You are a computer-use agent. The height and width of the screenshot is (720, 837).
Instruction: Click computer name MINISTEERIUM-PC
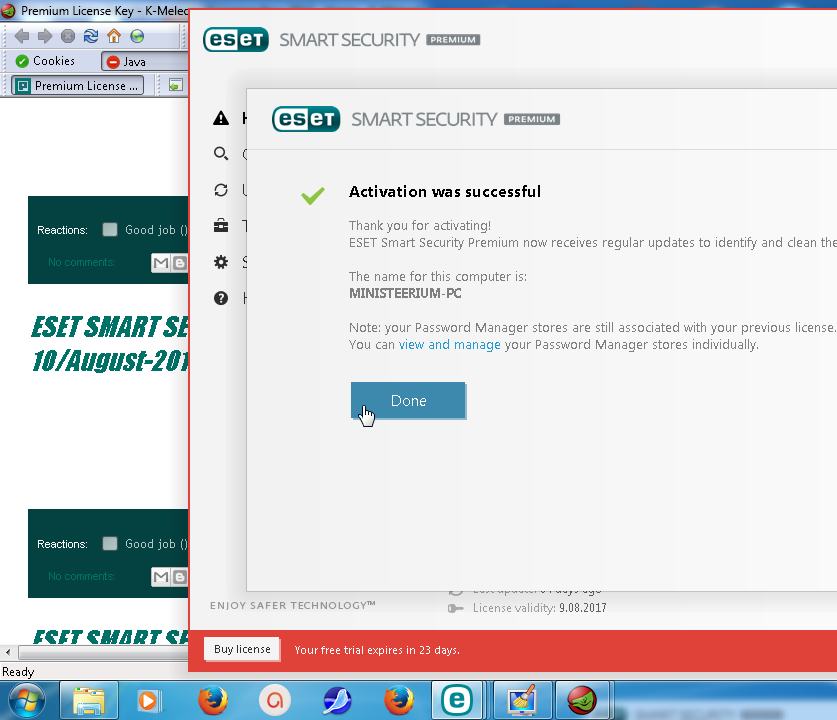(405, 294)
